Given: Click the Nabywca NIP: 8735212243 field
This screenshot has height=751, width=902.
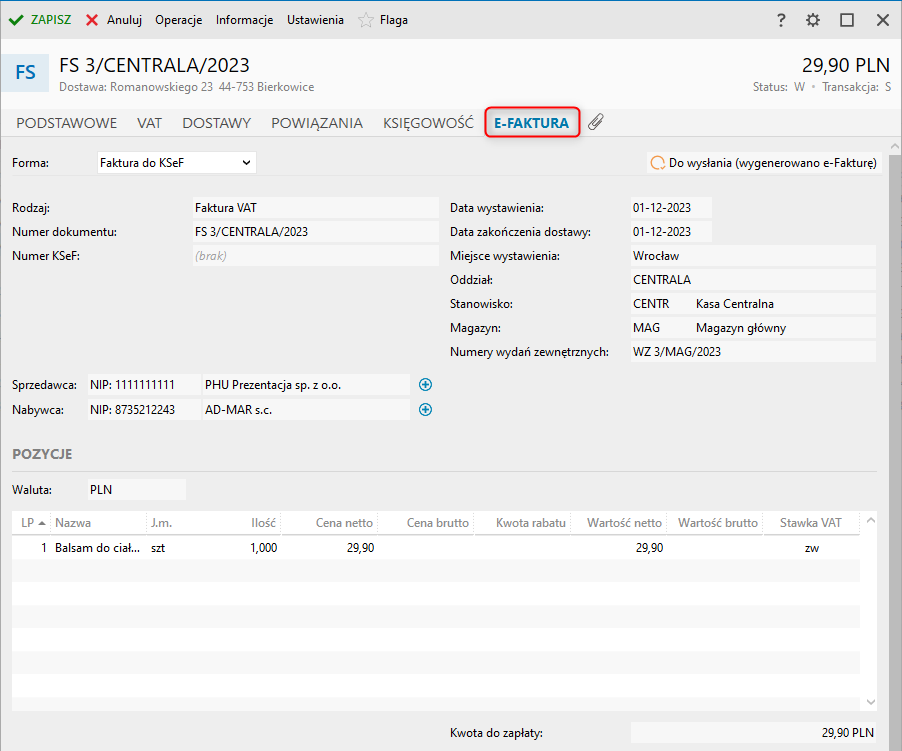Looking at the screenshot, I should coord(144,409).
